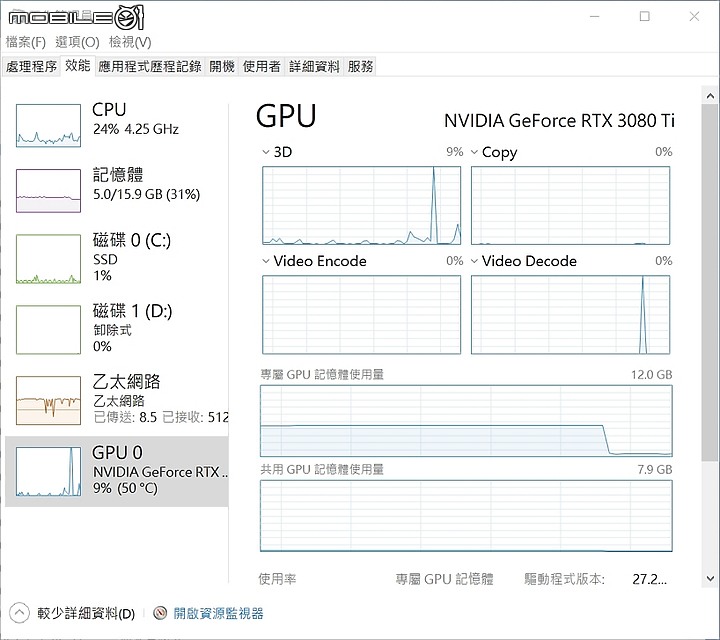The height and width of the screenshot is (640, 720).
Task: Select the 磁碟 1 (D:) graph thumbnail
Action: (x=48, y=330)
